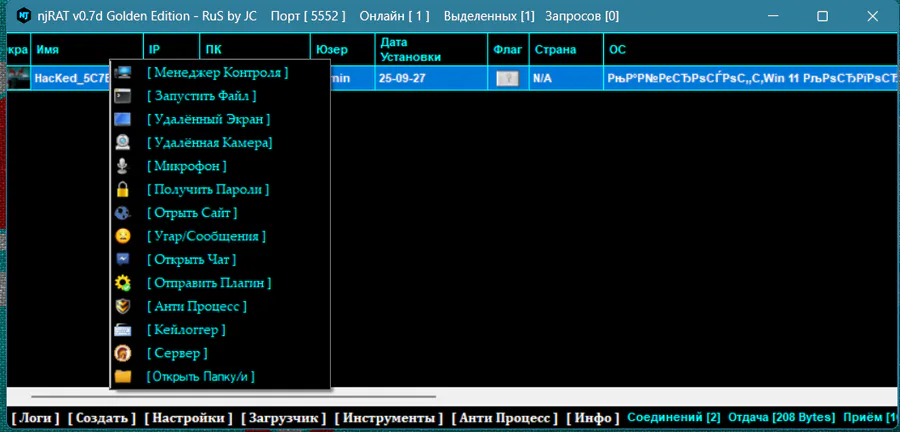Open Настройки from bottom bar
The image size is (900, 432).
coord(188,418)
